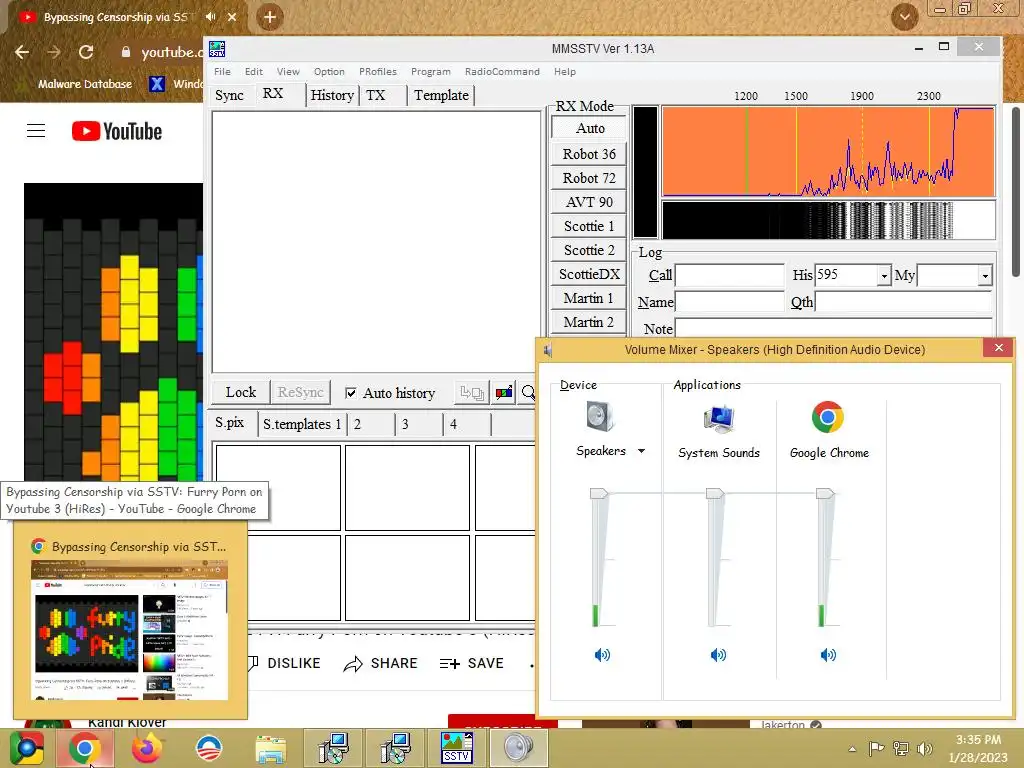This screenshot has width=1024, height=768.
Task: Click the System Sounds icon
Action: point(718,419)
